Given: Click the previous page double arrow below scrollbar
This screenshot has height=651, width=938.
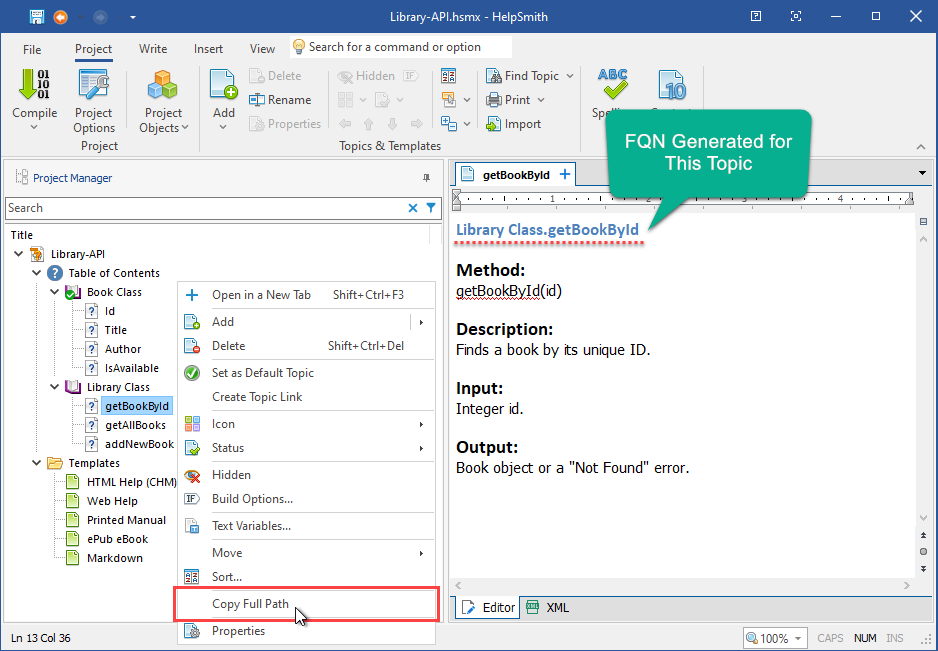Looking at the screenshot, I should click(x=924, y=536).
